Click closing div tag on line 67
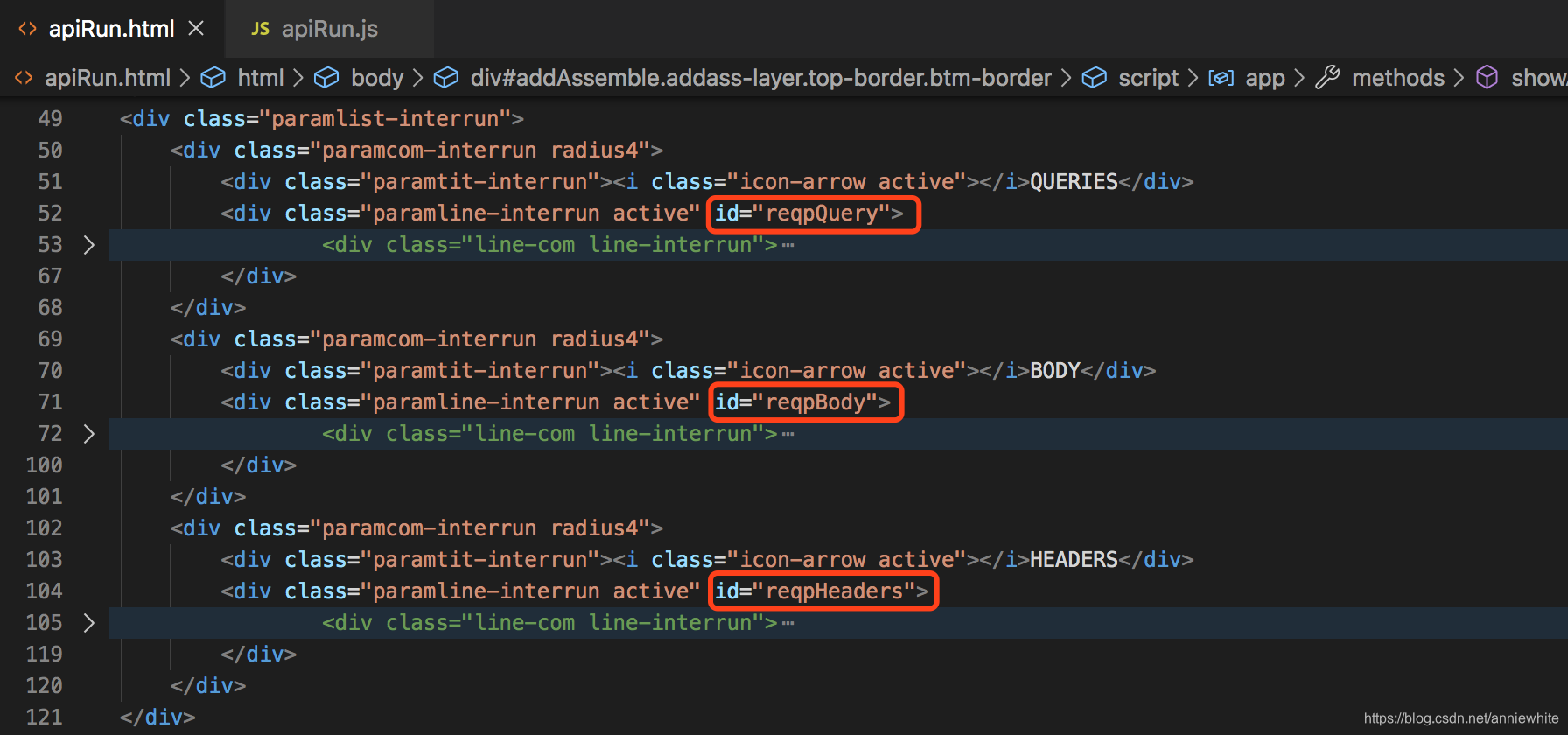 (259, 276)
